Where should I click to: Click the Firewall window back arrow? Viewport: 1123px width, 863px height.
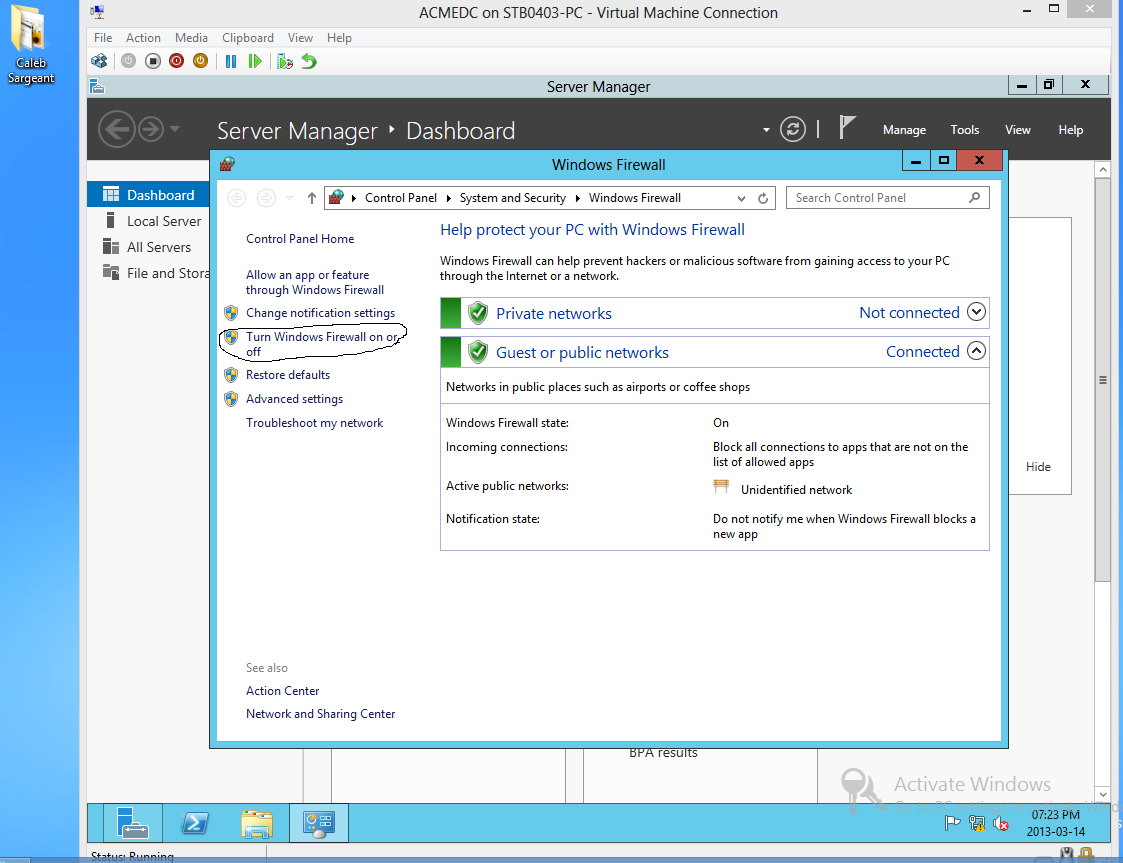click(236, 198)
